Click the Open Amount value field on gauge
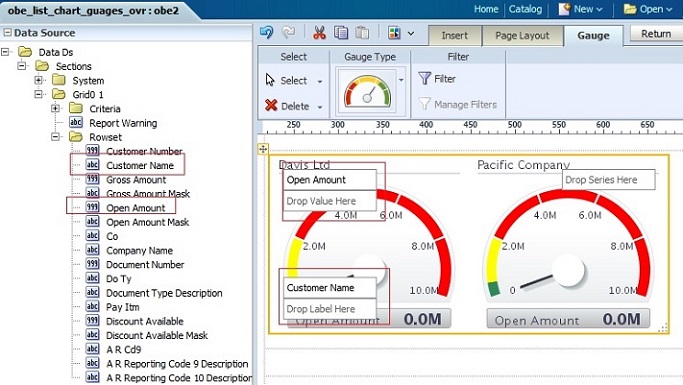 tap(330, 179)
